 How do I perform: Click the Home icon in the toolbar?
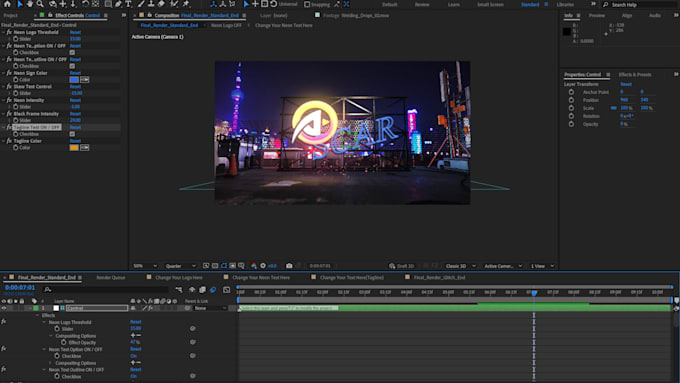click(x=7, y=4)
